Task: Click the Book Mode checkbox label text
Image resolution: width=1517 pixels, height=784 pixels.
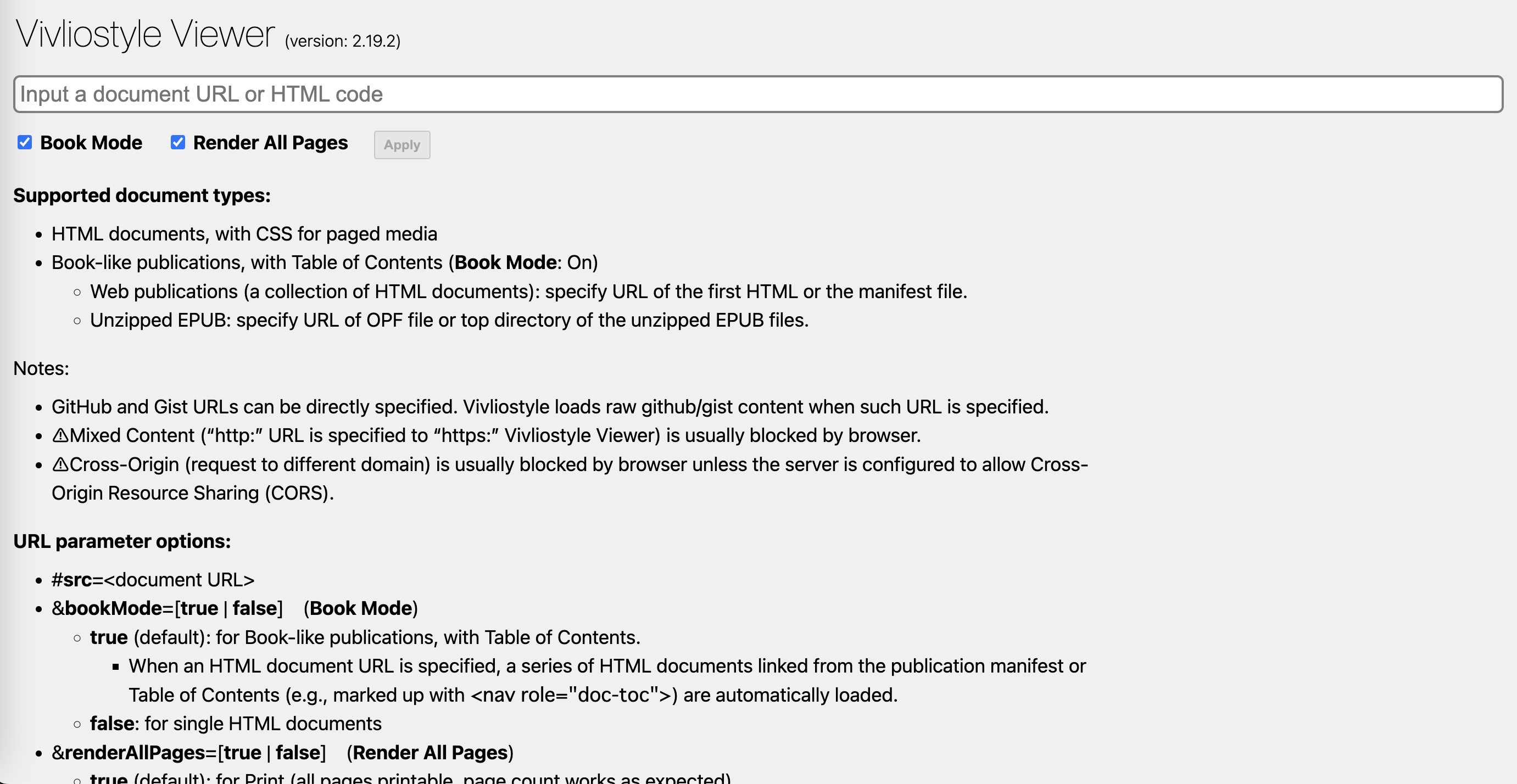Action: click(x=91, y=143)
